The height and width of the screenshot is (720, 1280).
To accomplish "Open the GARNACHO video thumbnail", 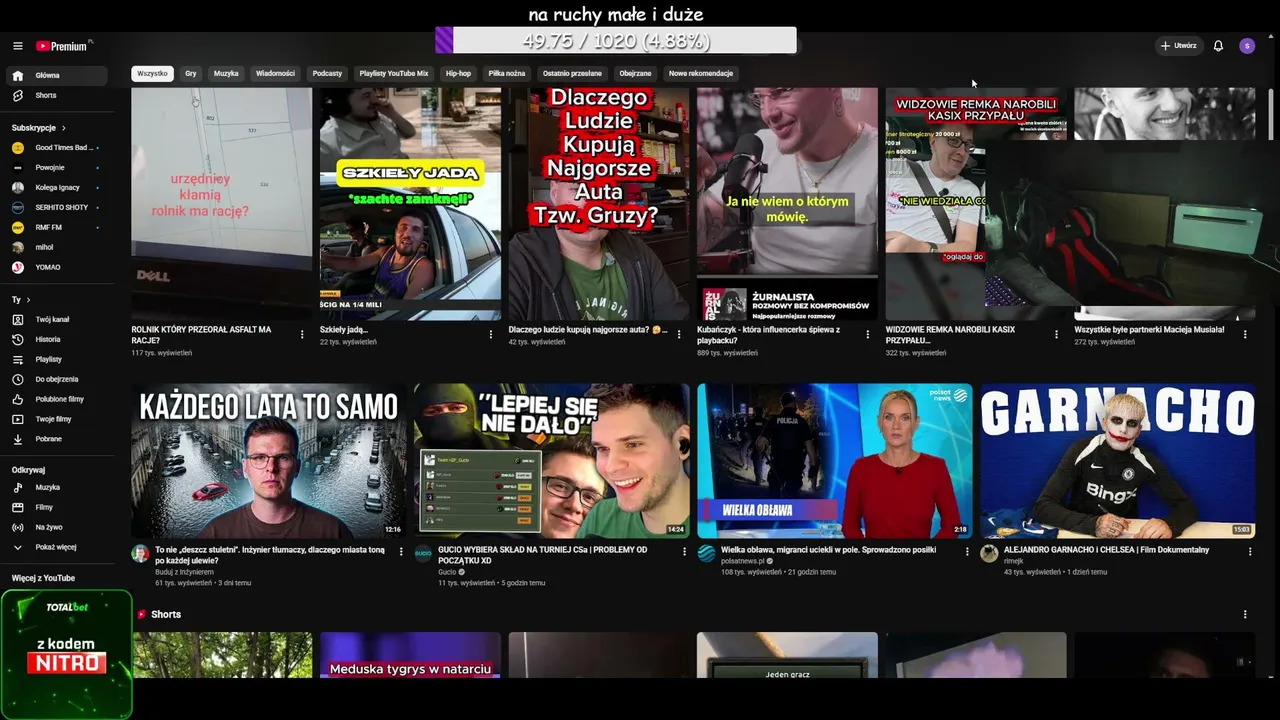I will [1117, 461].
